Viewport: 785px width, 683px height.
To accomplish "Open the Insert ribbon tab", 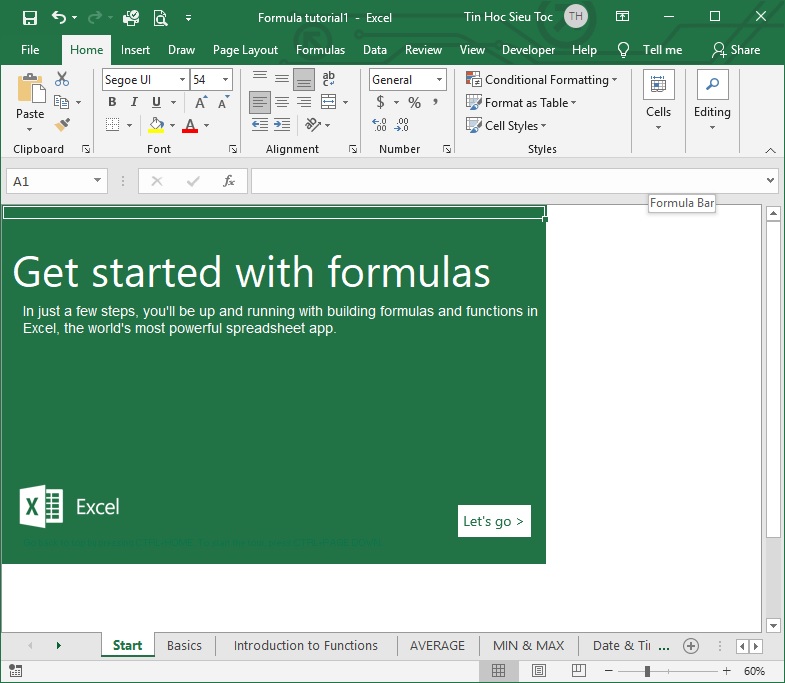I will coord(135,50).
